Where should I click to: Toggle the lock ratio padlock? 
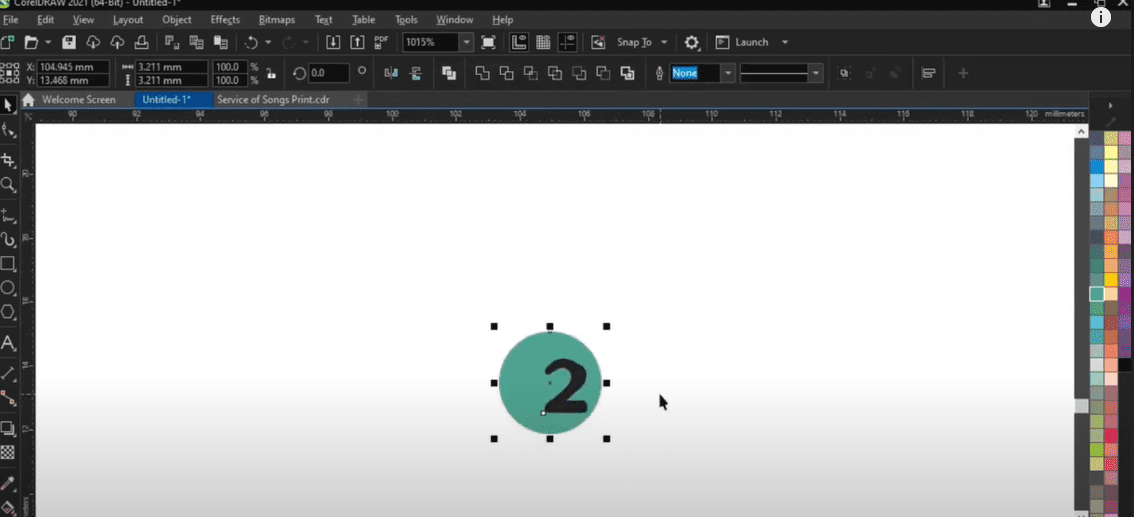270,74
